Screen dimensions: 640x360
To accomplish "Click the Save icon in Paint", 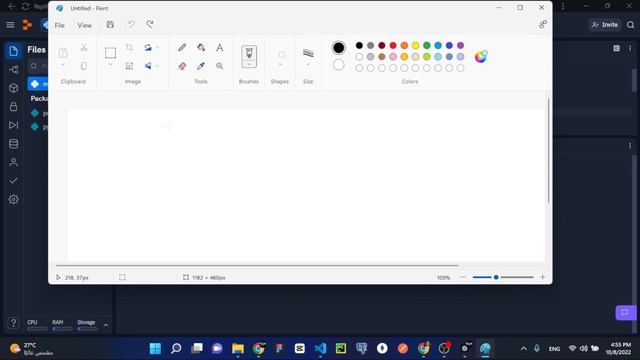I will 110,24.
